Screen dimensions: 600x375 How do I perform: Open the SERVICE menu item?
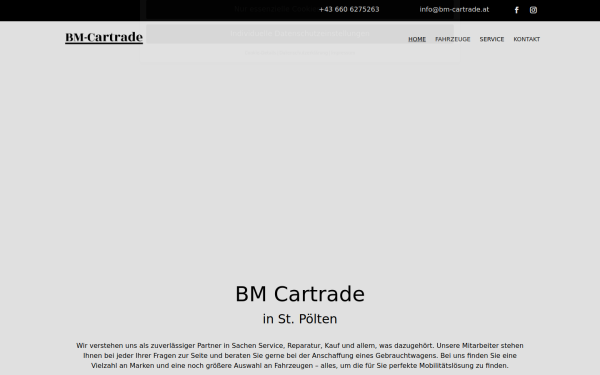click(x=492, y=39)
